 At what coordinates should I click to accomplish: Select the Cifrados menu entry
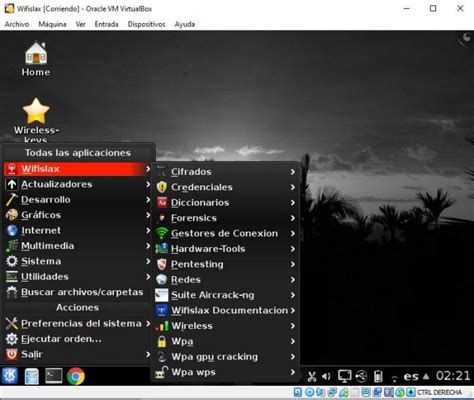point(226,172)
